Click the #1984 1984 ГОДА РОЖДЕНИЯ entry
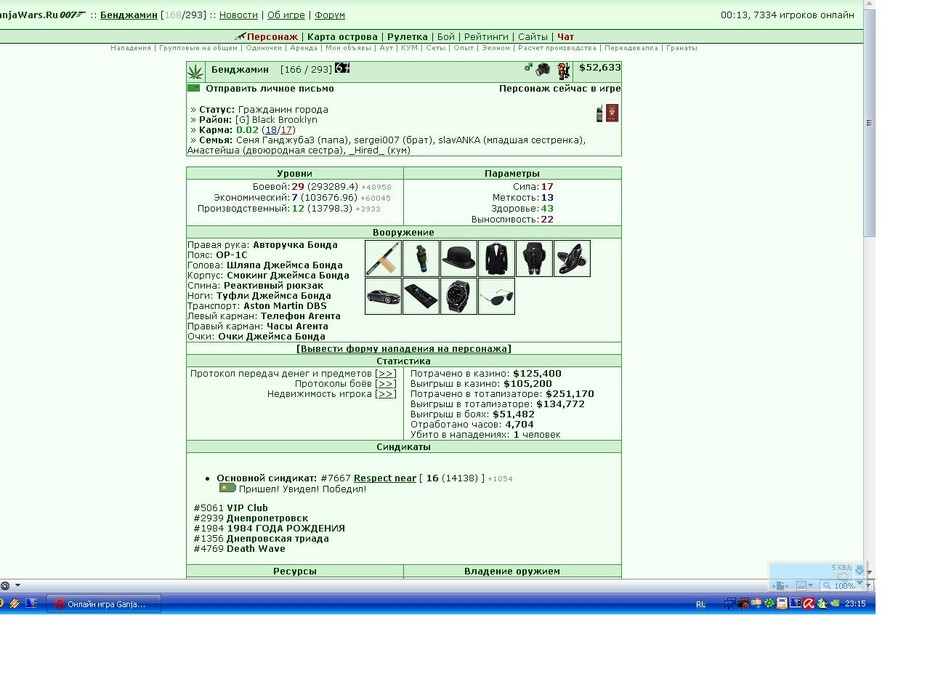930x698 pixels. point(269,528)
